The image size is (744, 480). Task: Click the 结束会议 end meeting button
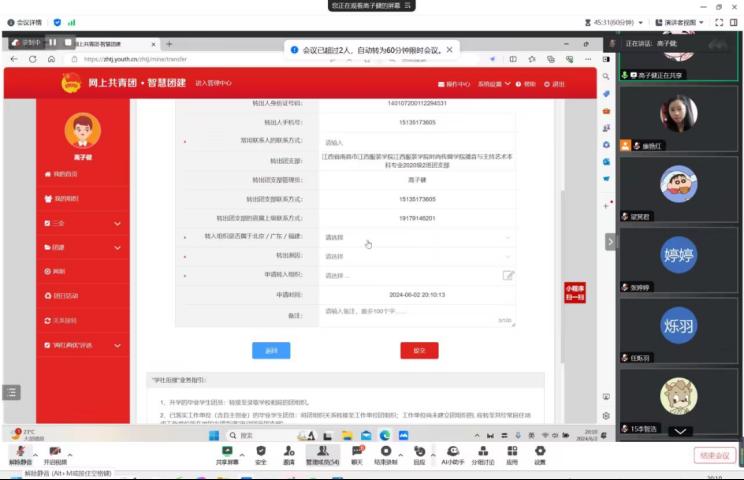(x=714, y=455)
